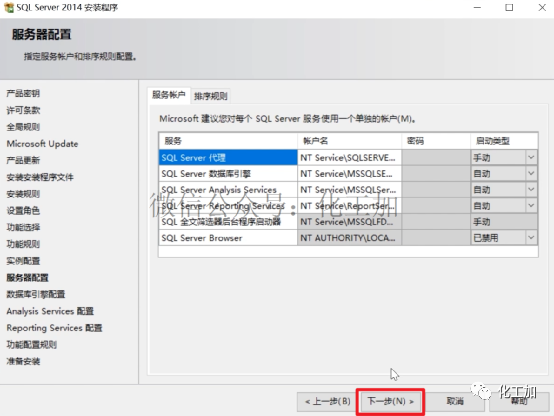Maximize the SQL Server 2014 setup window
This screenshot has width=554, height=416.
click(x=509, y=7)
